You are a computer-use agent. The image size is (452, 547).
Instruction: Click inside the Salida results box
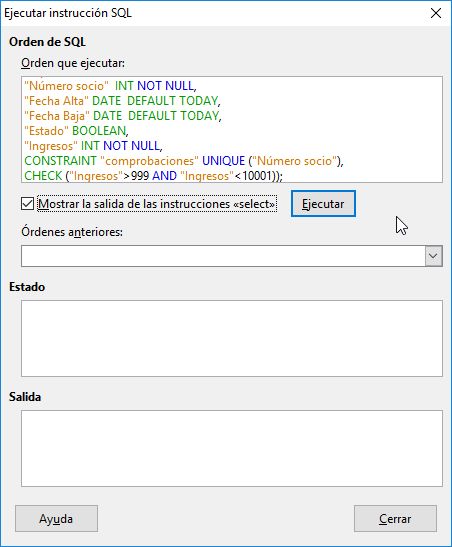tap(232, 449)
